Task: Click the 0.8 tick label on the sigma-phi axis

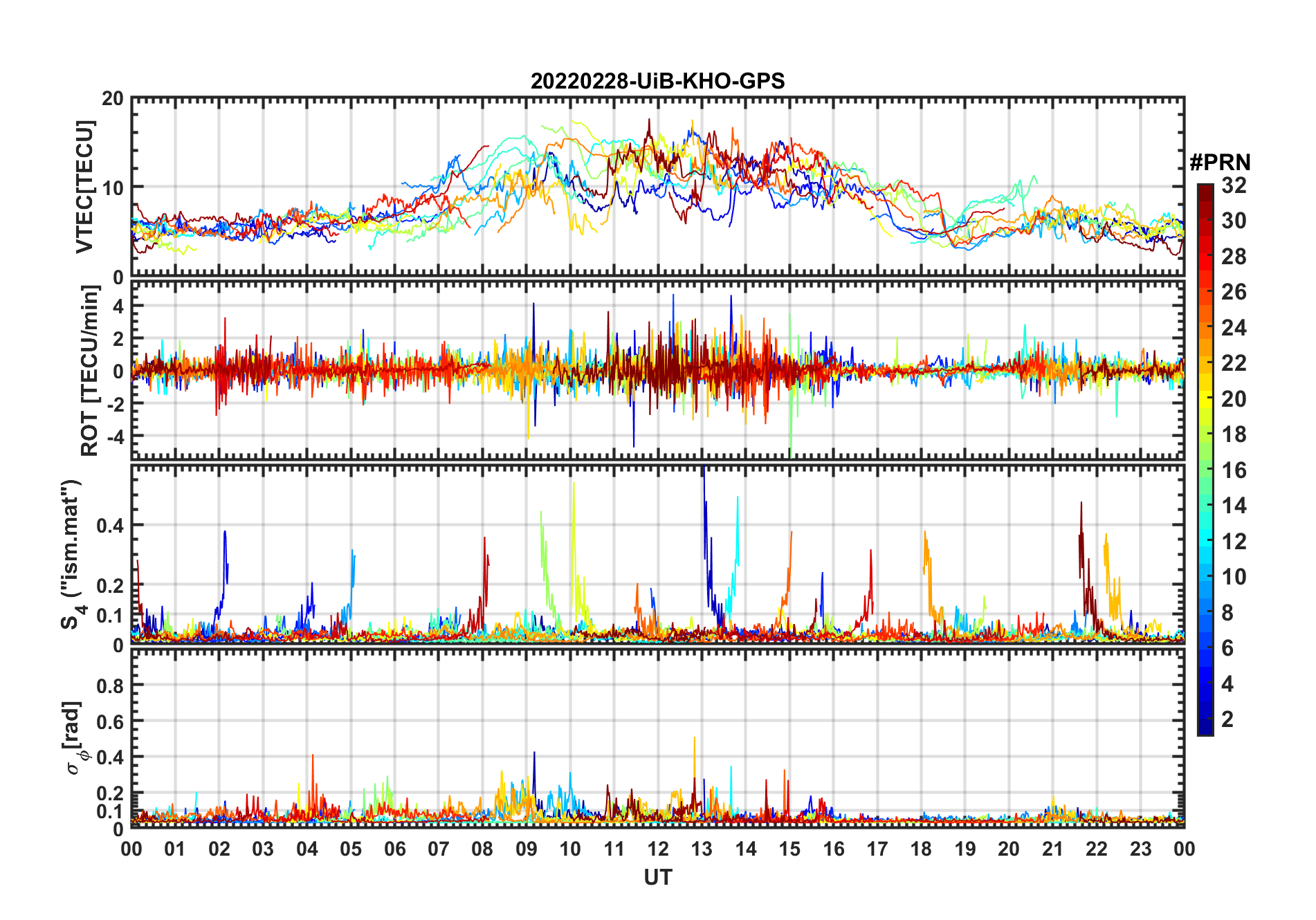Action: 110,686
